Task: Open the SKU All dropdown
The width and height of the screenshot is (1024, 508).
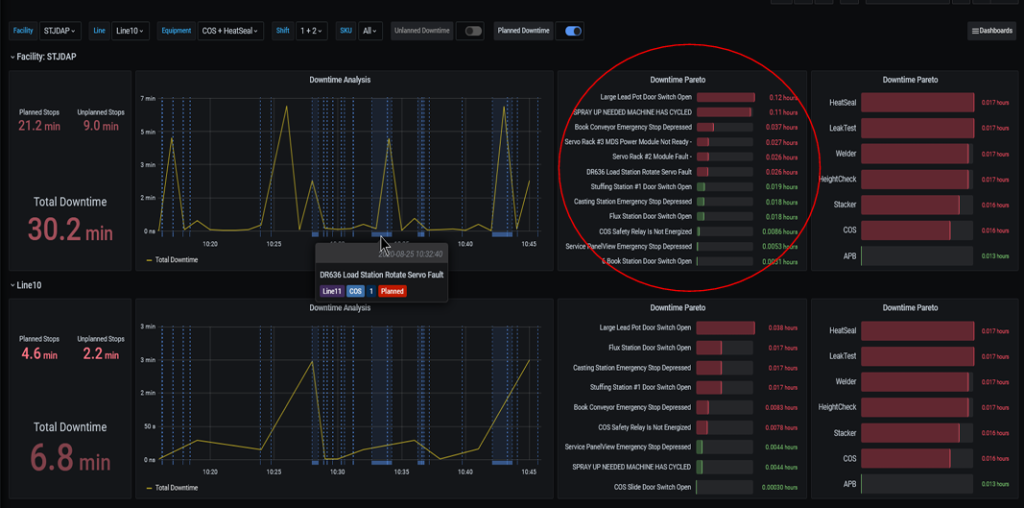Action: [370, 31]
